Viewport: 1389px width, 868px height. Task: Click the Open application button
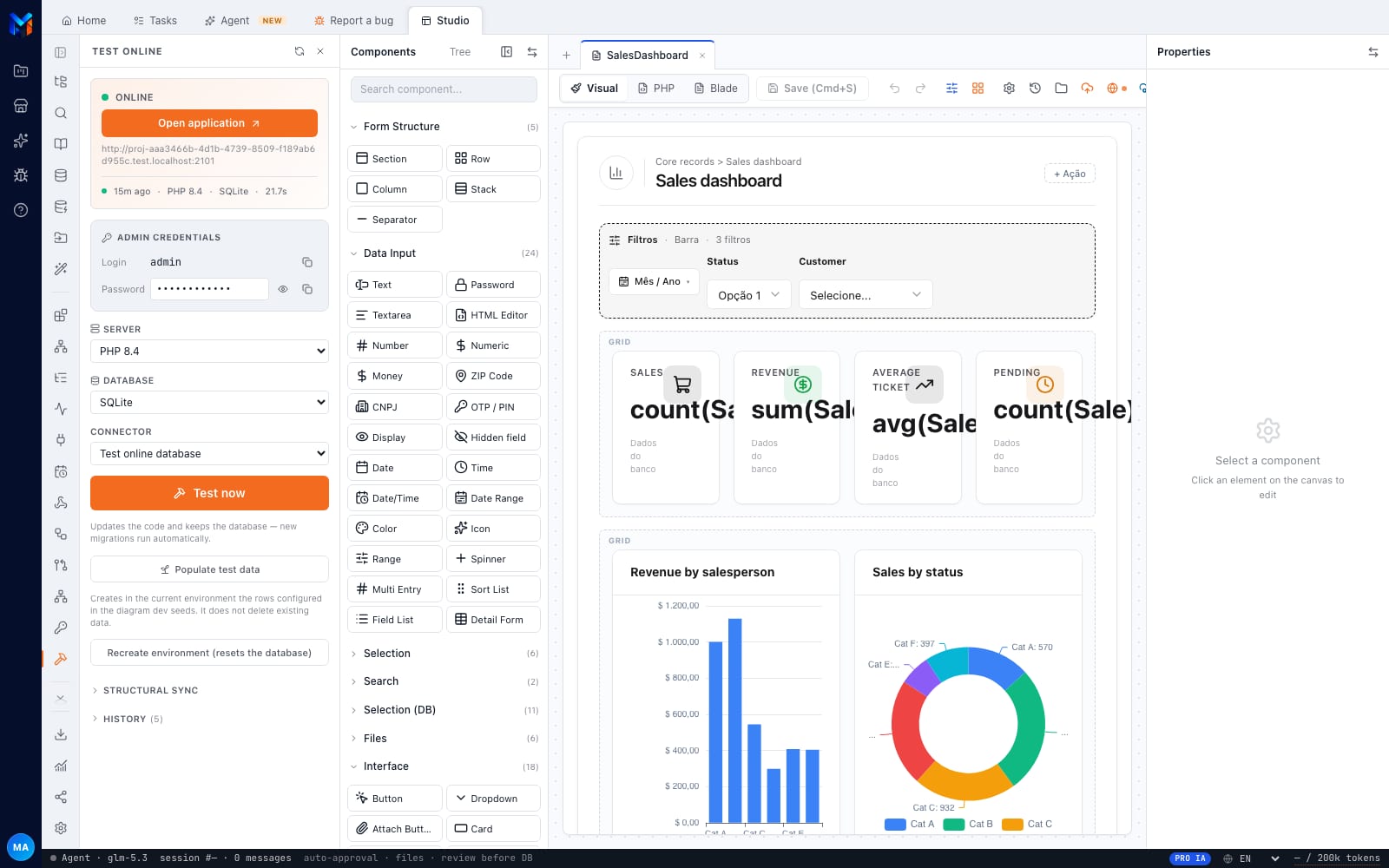click(209, 123)
